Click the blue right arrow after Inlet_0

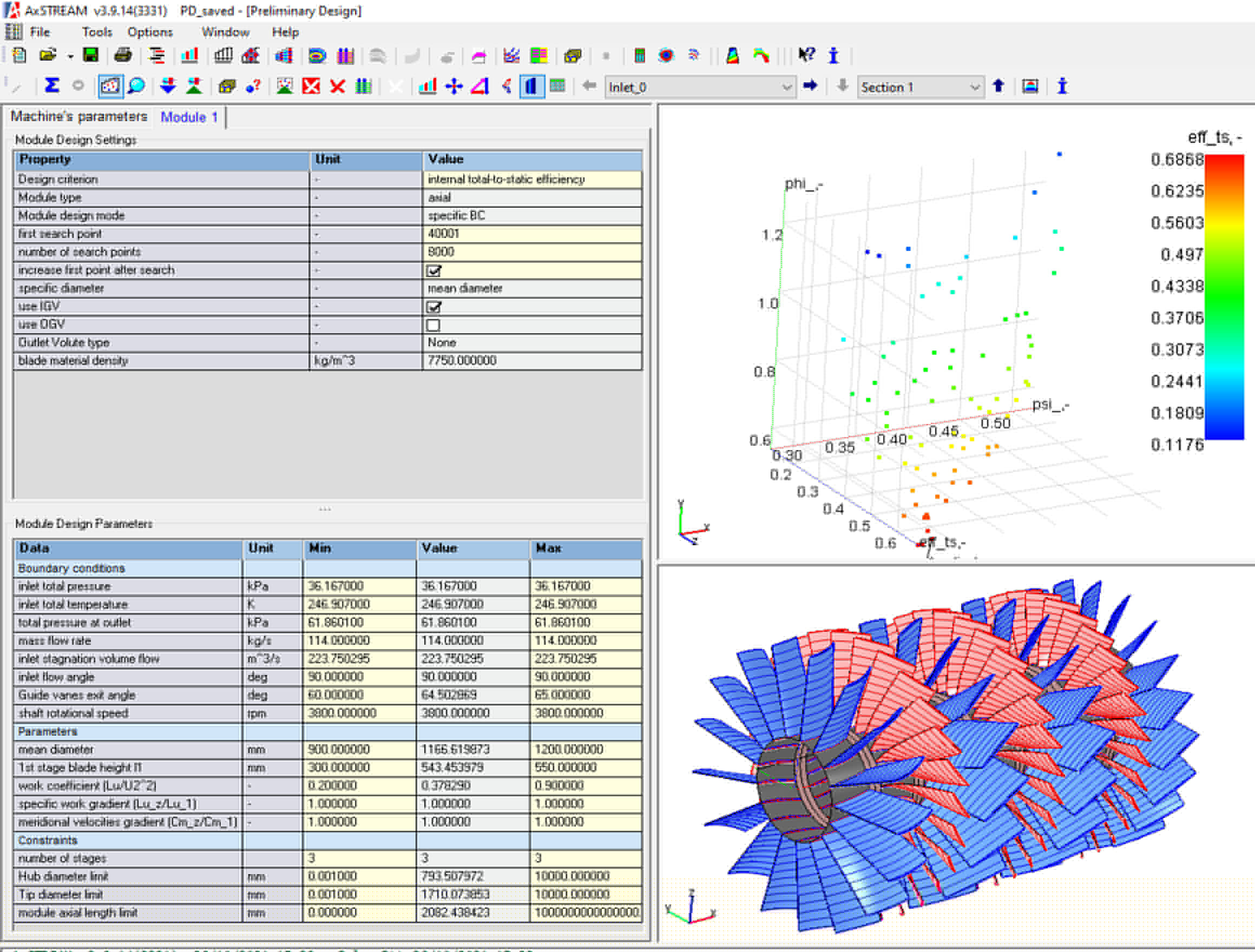pyautogui.click(x=810, y=85)
